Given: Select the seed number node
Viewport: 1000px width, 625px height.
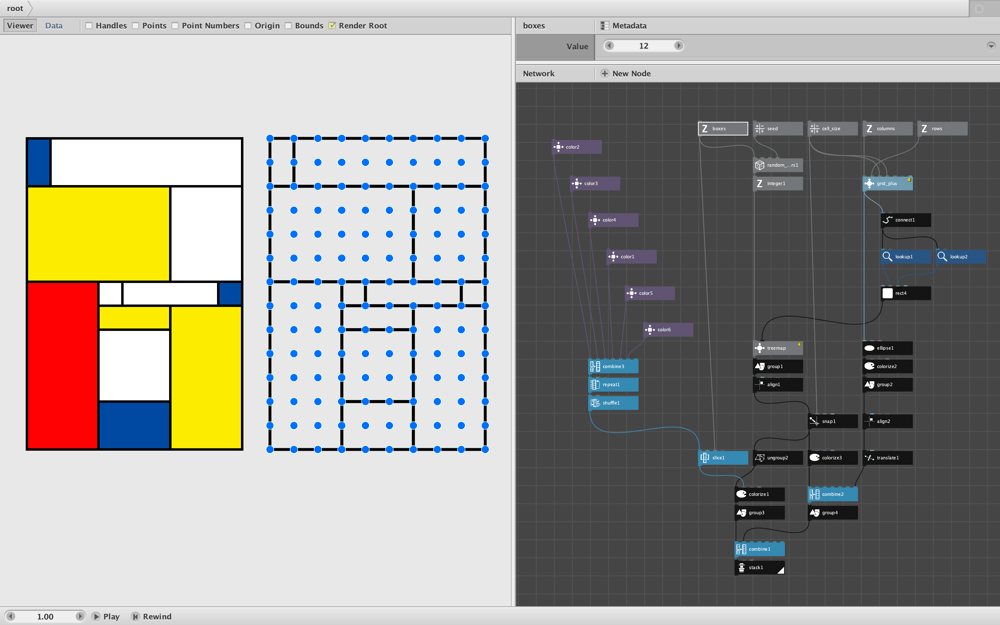Looking at the screenshot, I should 777,129.
